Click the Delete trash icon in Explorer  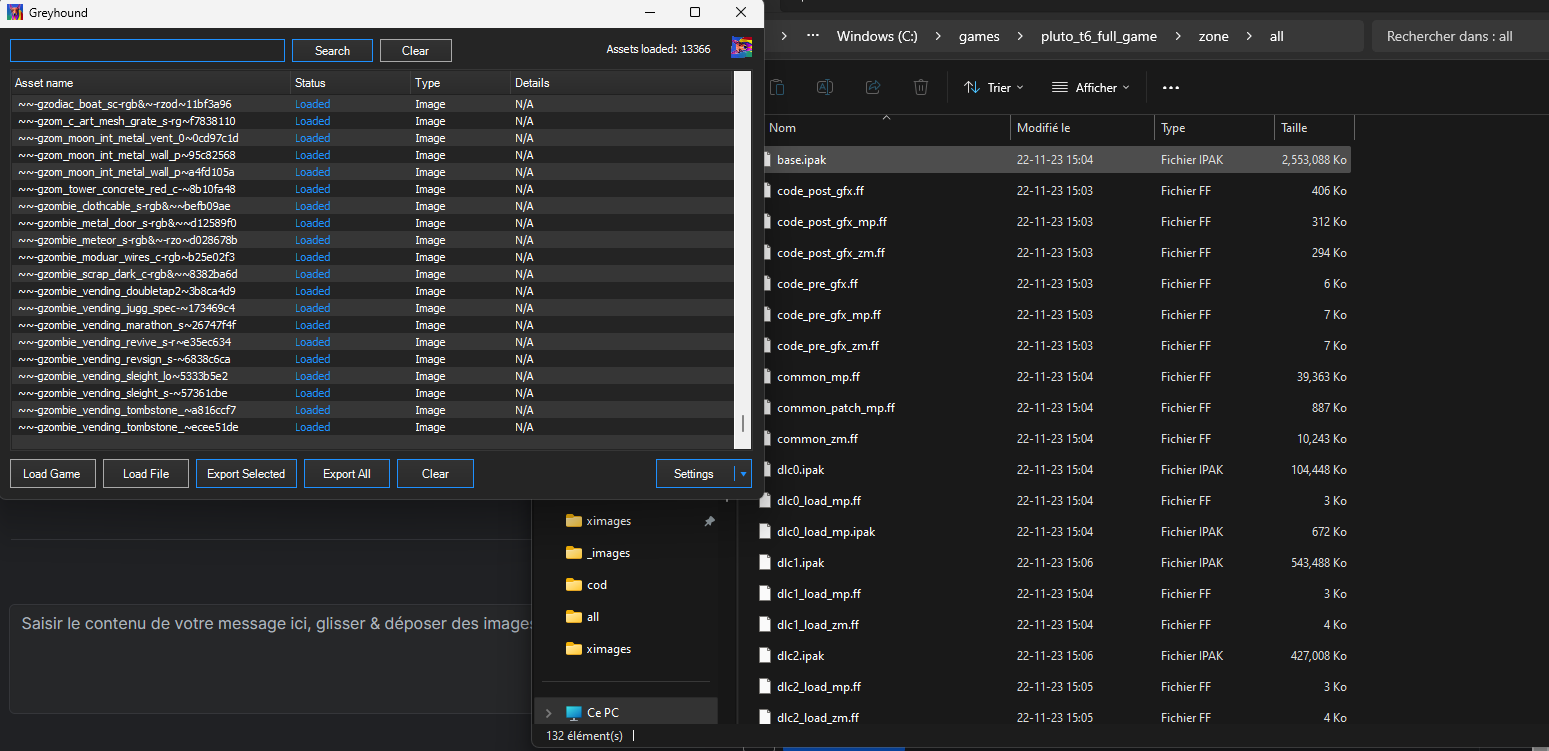pos(921,87)
